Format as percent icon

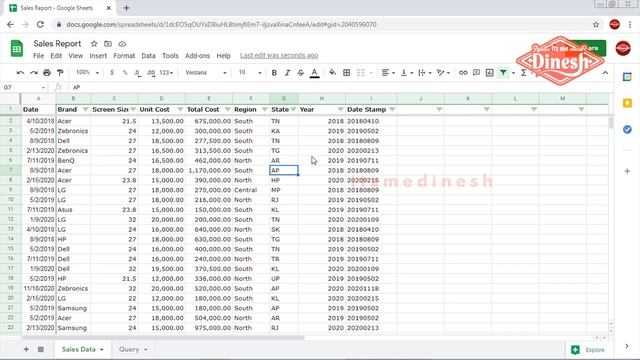[x=125, y=73]
